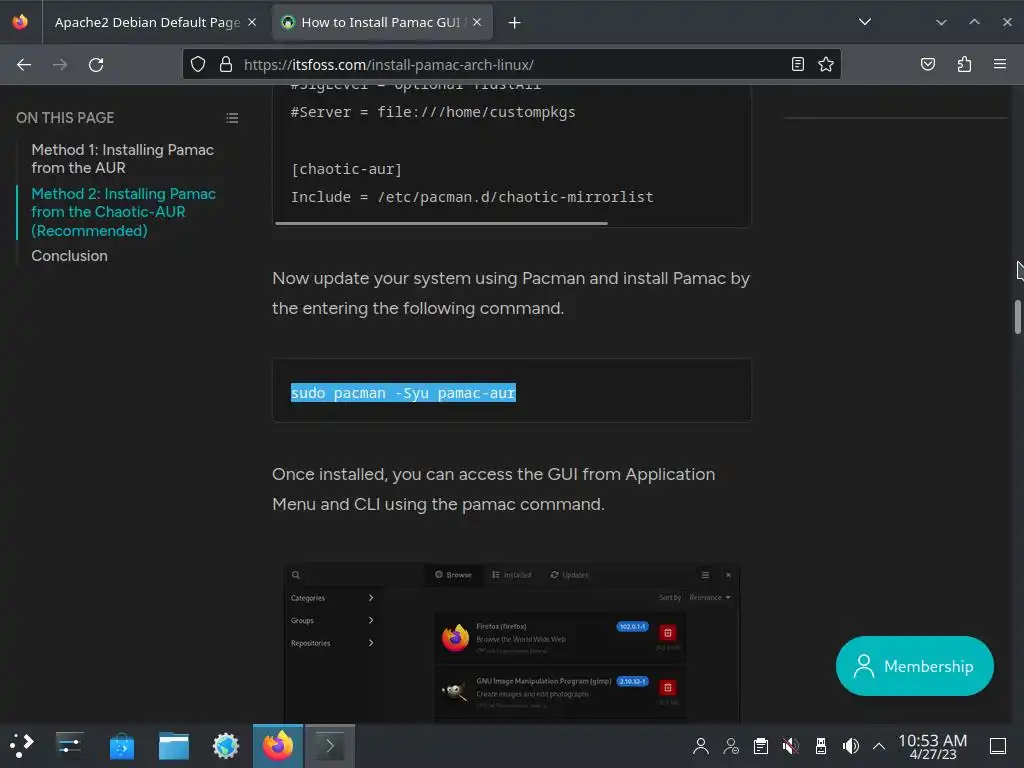Open the clipboard tray icon
Image resolution: width=1024 pixels, height=768 pixels.
point(761,746)
